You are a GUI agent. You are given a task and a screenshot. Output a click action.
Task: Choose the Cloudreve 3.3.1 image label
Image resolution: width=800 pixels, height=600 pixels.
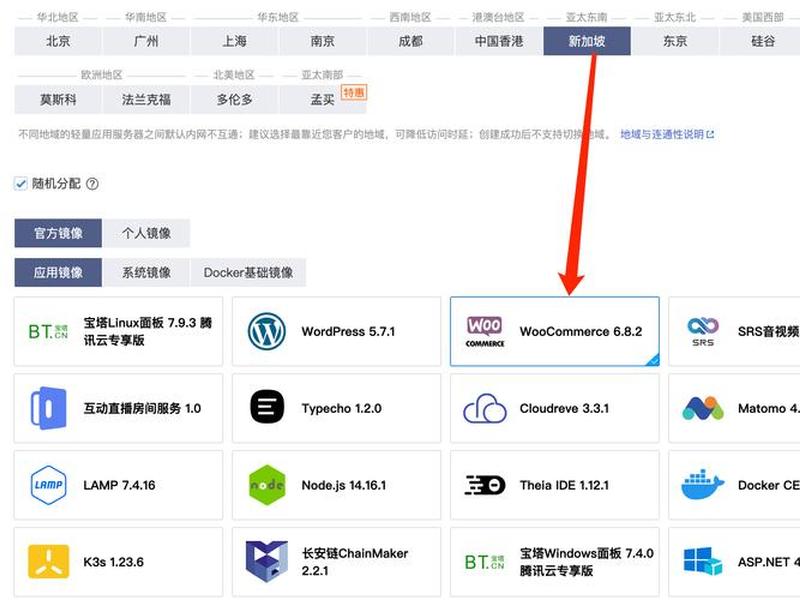point(564,408)
